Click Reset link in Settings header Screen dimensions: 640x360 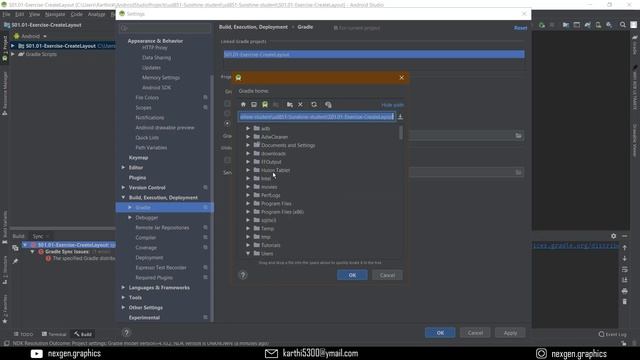(520, 28)
